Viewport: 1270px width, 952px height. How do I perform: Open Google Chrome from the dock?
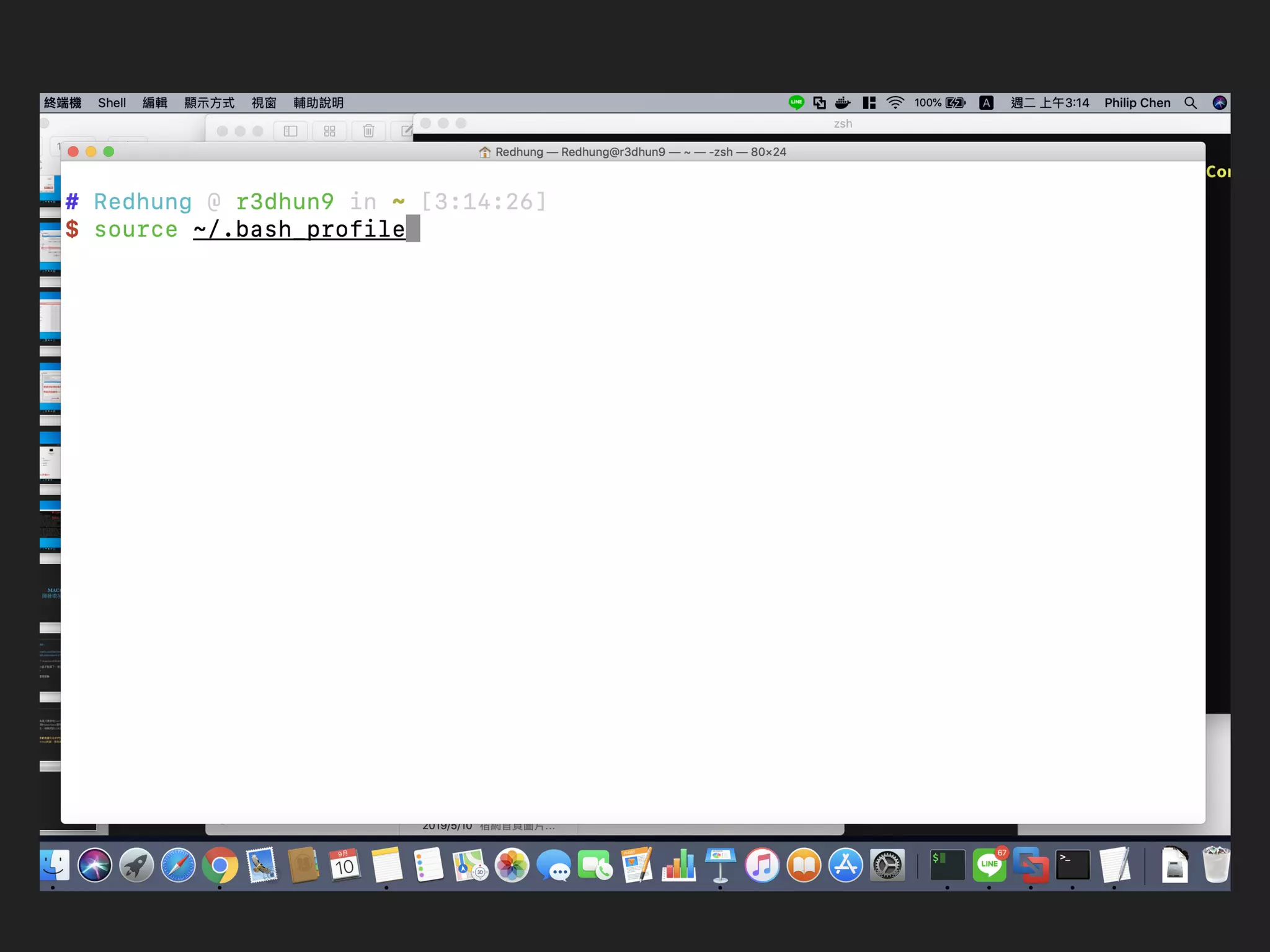(220, 865)
